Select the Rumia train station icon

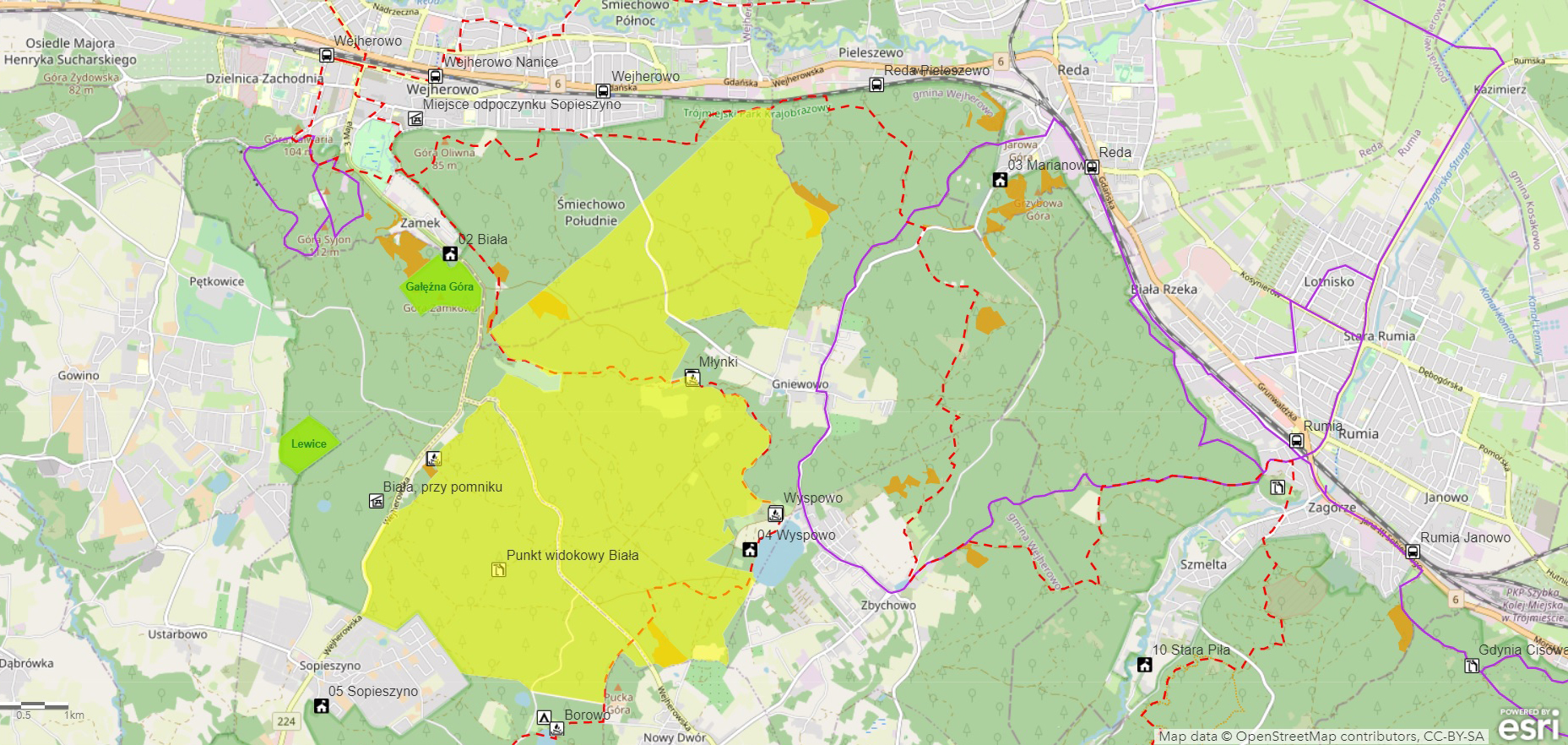click(1296, 440)
